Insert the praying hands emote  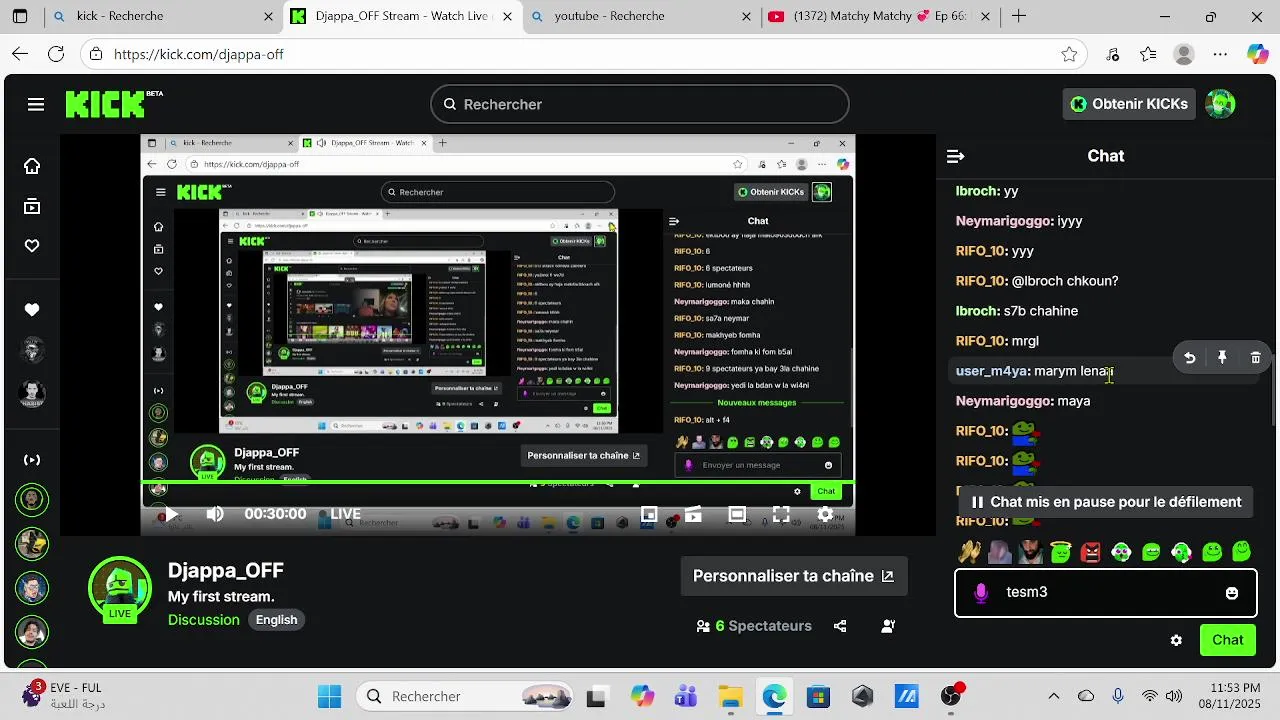[x=969, y=551]
